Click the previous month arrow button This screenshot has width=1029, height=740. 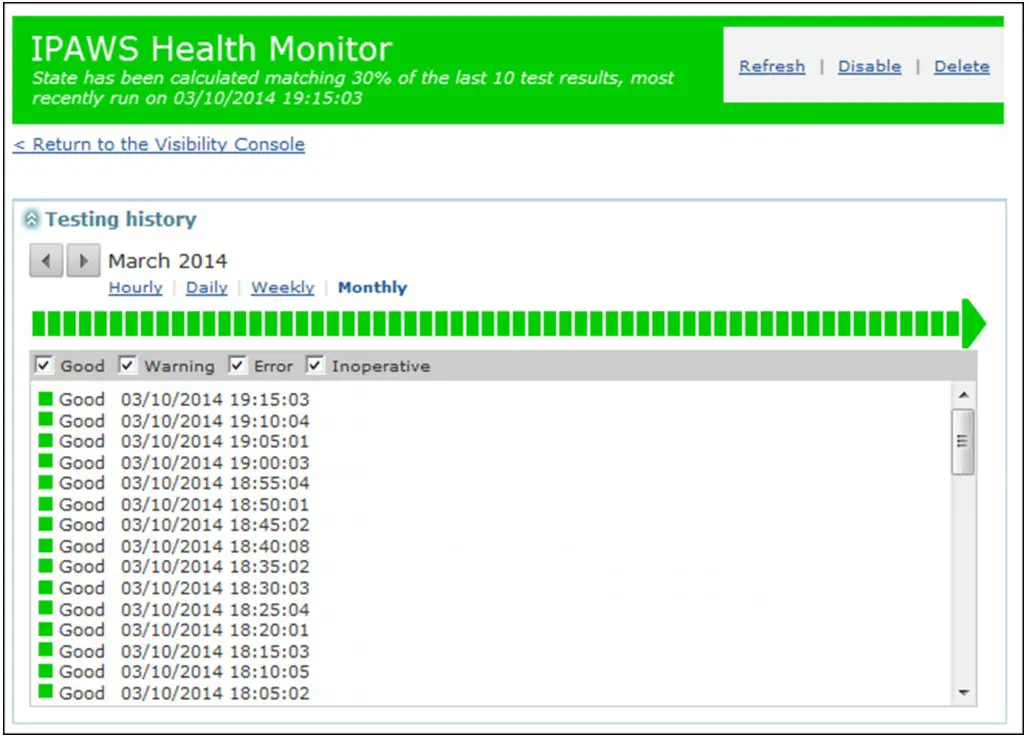click(46, 262)
